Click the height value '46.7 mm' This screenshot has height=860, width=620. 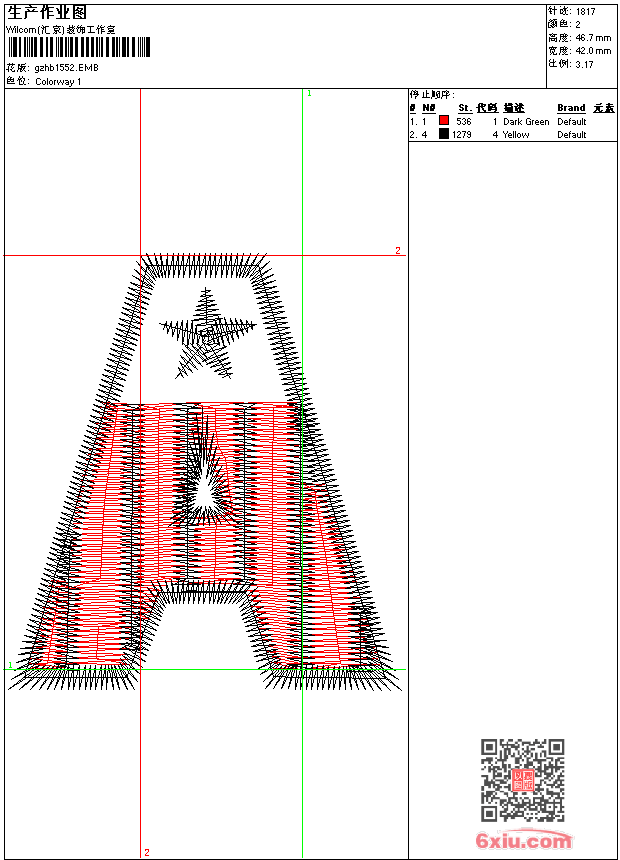pos(593,38)
